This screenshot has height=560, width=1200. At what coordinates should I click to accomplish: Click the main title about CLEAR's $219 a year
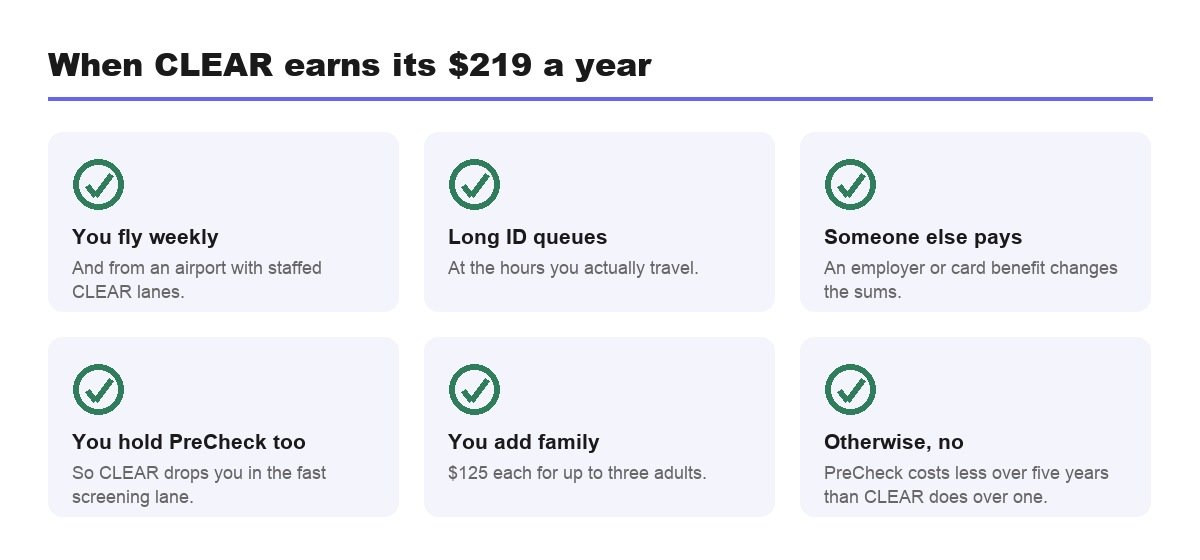(350, 65)
